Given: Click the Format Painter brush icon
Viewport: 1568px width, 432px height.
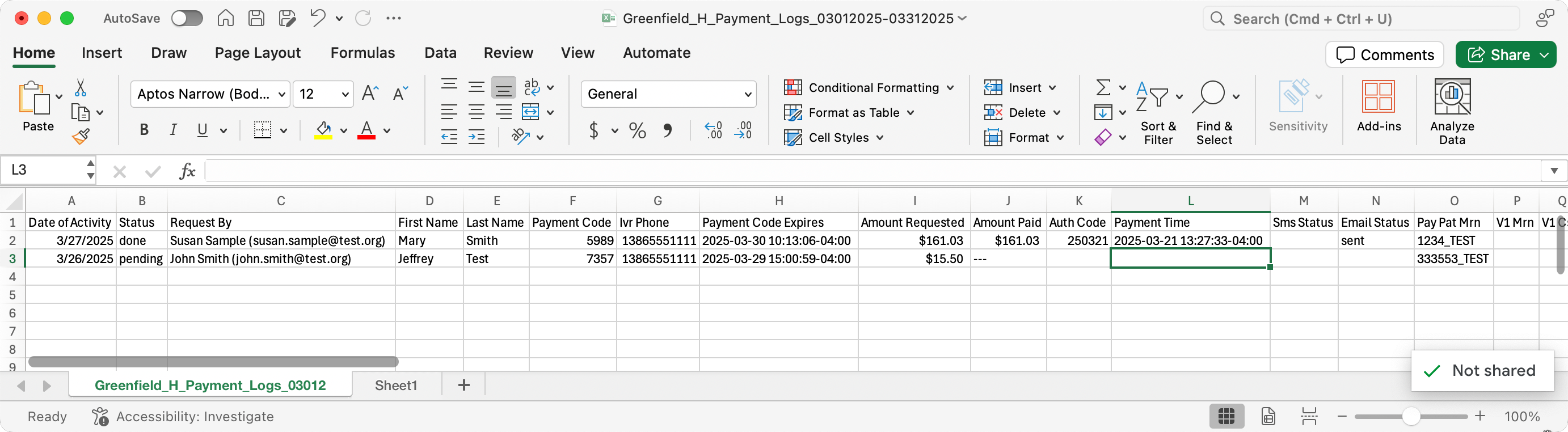Looking at the screenshot, I should (81, 136).
